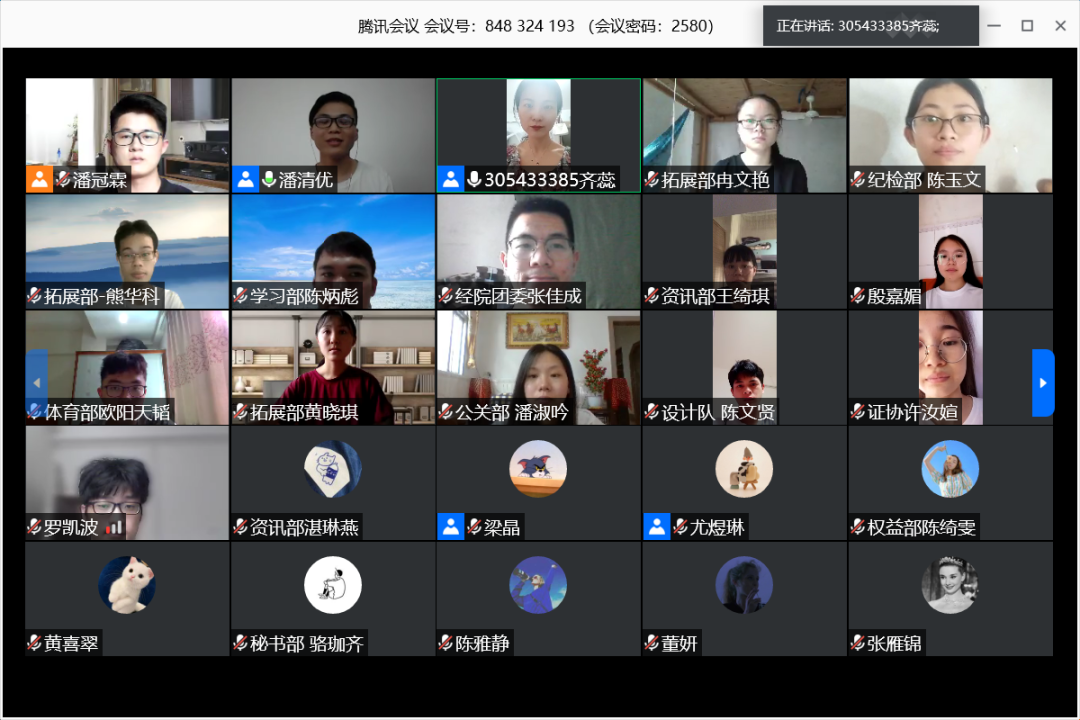Image resolution: width=1080 pixels, height=720 pixels.
Task: Click the blue user icon beside 305433385齐蕊
Action: click(x=451, y=180)
